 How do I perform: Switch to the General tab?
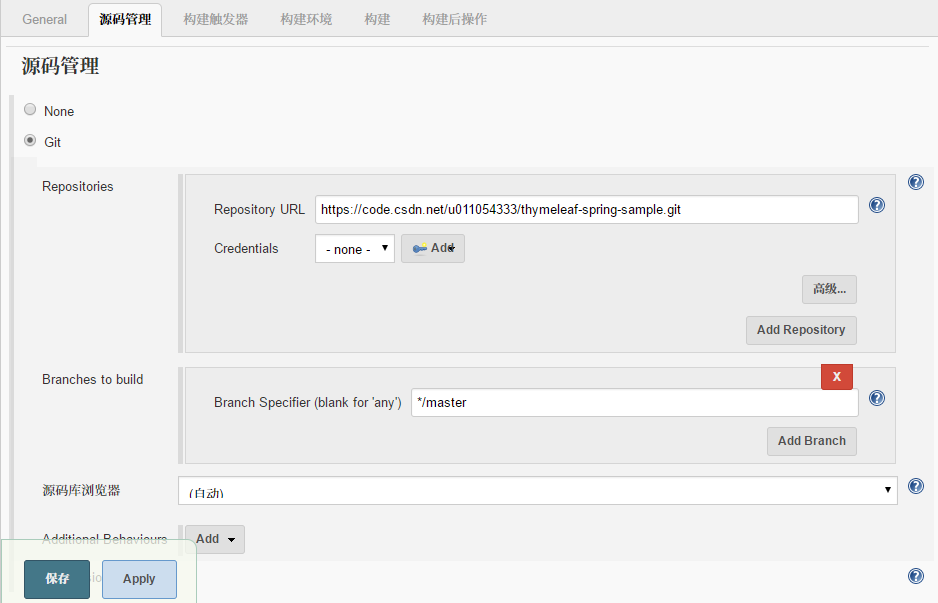(x=45, y=19)
